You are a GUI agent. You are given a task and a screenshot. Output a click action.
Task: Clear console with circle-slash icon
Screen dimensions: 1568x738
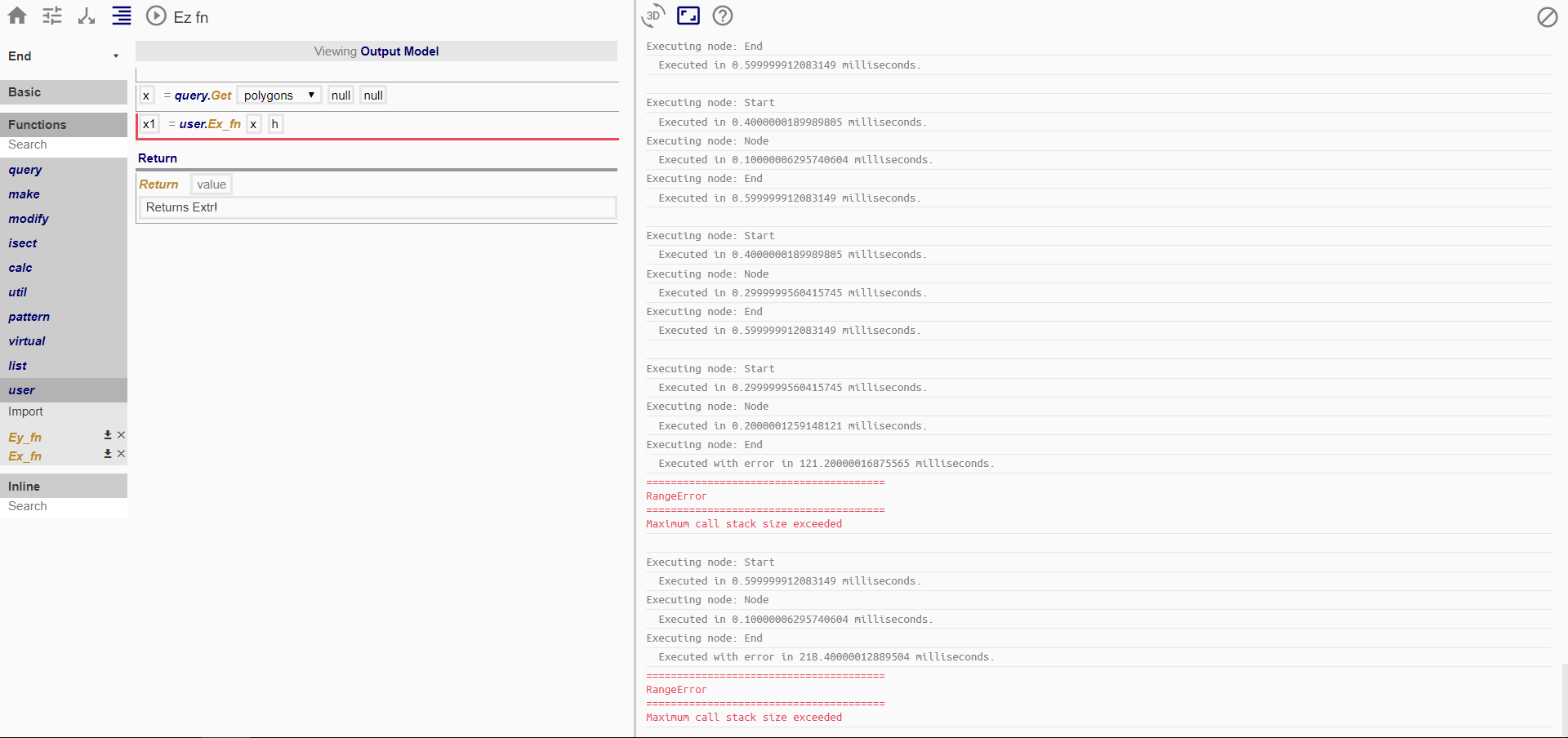[x=1548, y=17]
